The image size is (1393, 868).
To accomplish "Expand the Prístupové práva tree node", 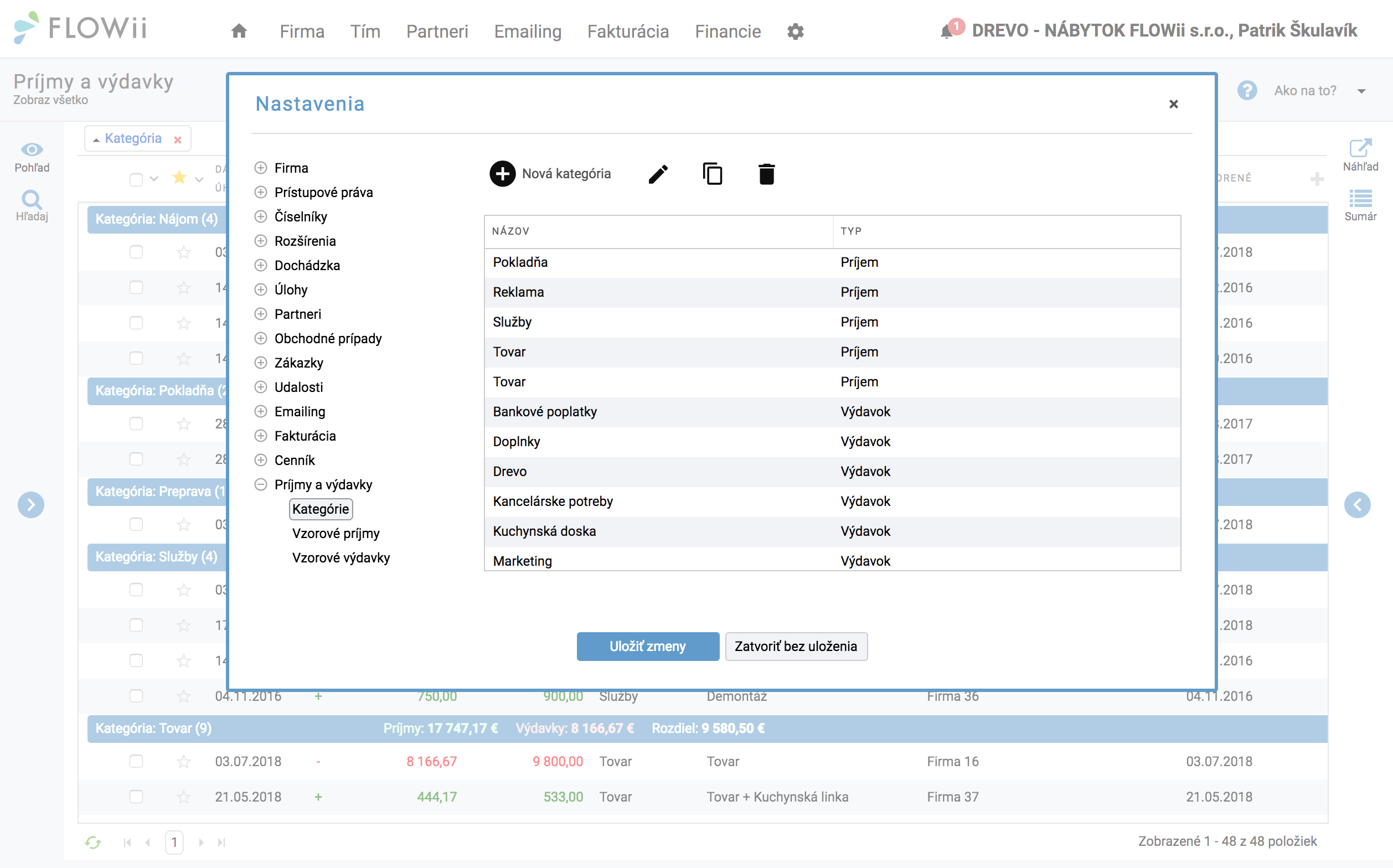I will [261, 192].
